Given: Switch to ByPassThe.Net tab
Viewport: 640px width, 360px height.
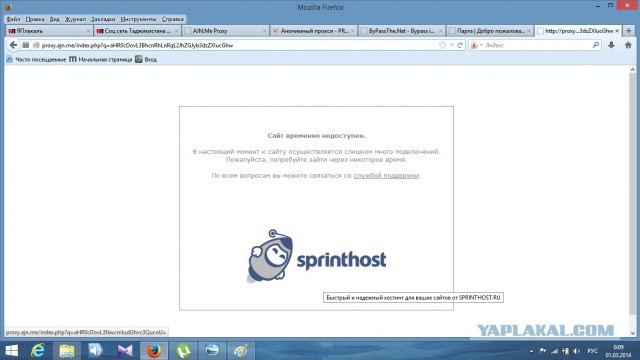Looking at the screenshot, I should [x=402, y=31].
